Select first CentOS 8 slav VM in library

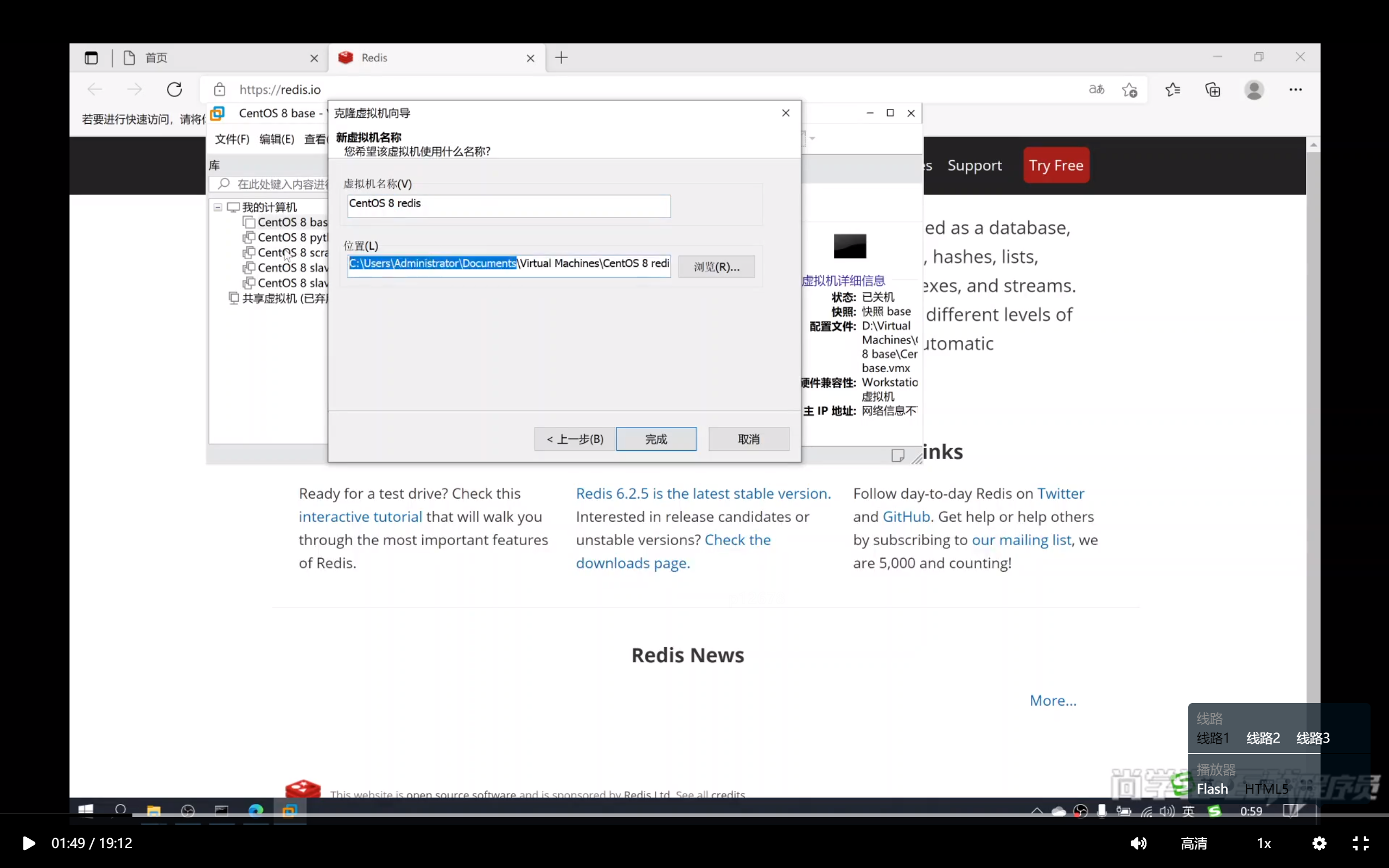click(x=286, y=268)
